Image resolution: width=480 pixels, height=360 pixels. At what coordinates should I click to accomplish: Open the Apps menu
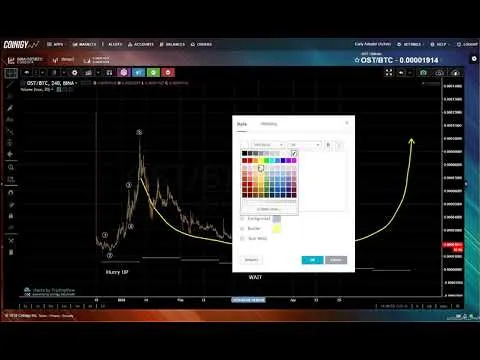point(55,44)
